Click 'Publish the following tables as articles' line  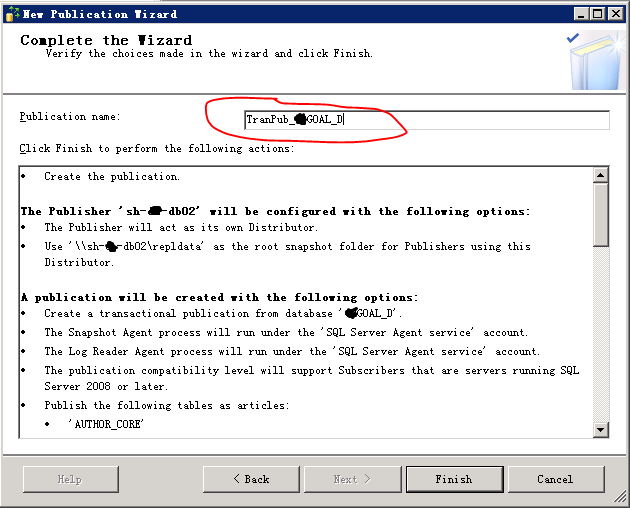166,406
